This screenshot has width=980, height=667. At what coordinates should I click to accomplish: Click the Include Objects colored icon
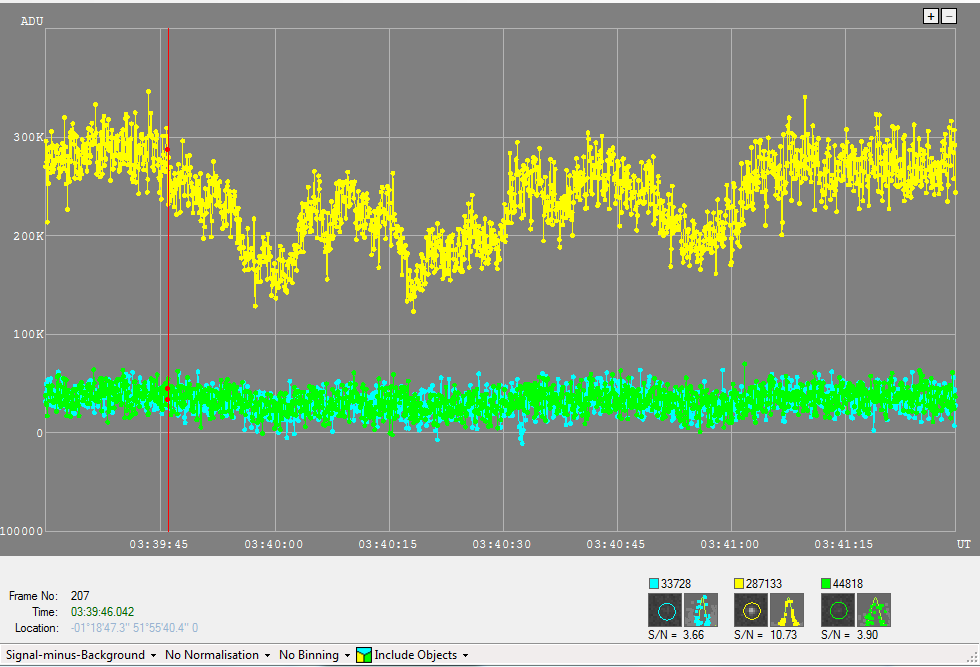coord(364,655)
